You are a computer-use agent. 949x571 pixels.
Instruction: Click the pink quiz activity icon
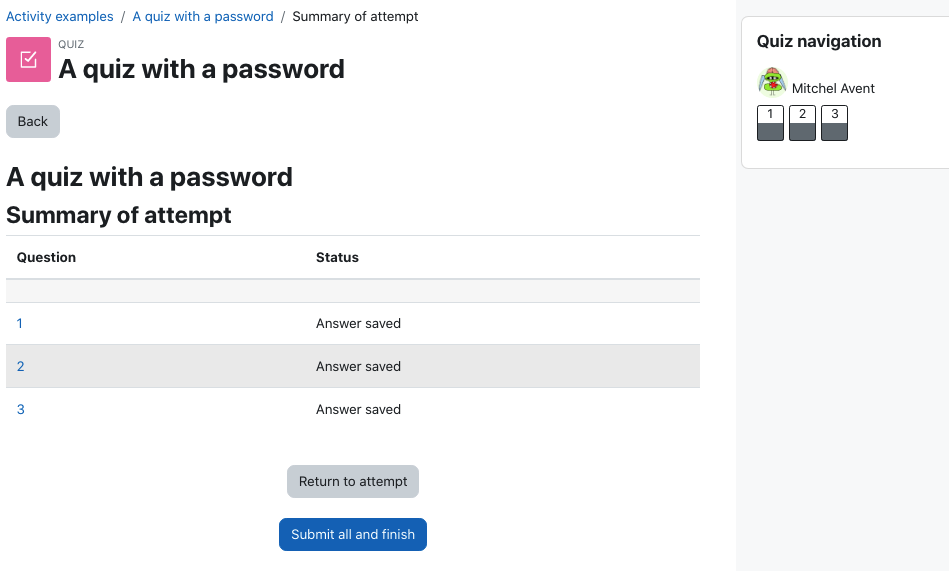point(28,59)
